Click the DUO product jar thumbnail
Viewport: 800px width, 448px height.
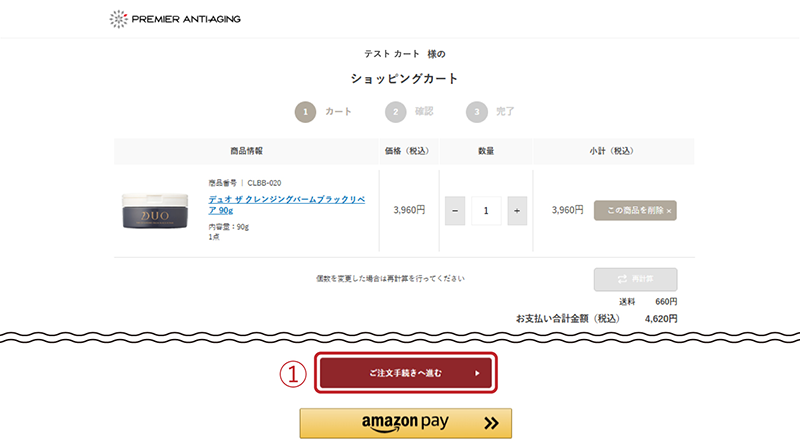[x=155, y=211]
